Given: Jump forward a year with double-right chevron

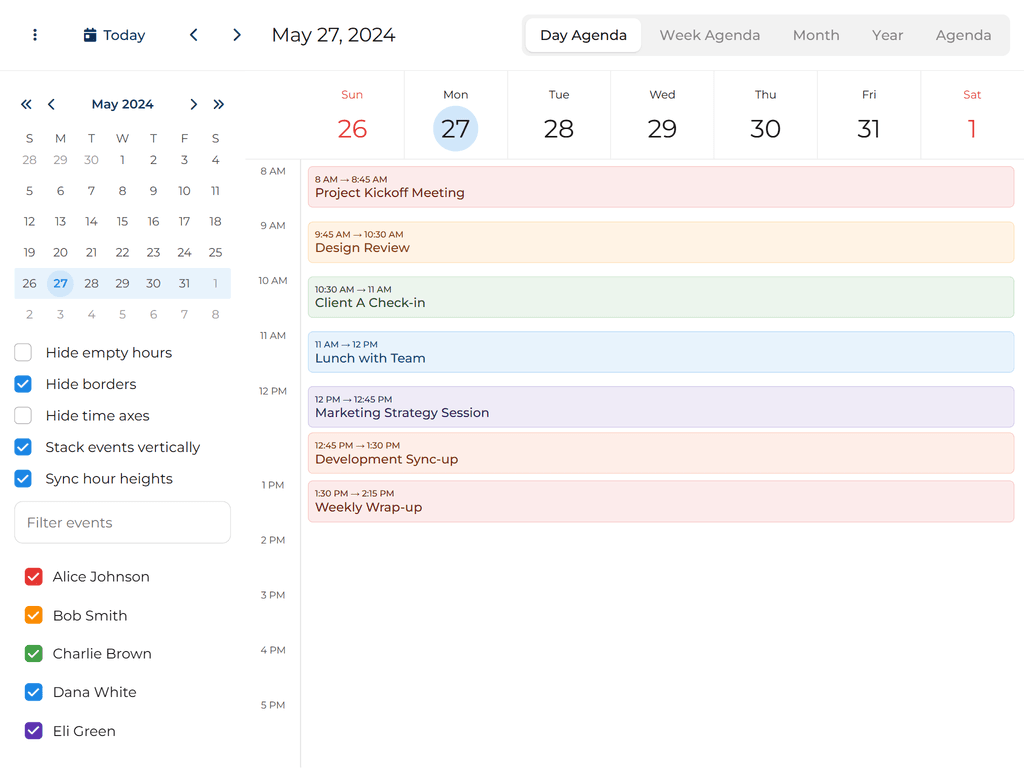Looking at the screenshot, I should tap(219, 104).
